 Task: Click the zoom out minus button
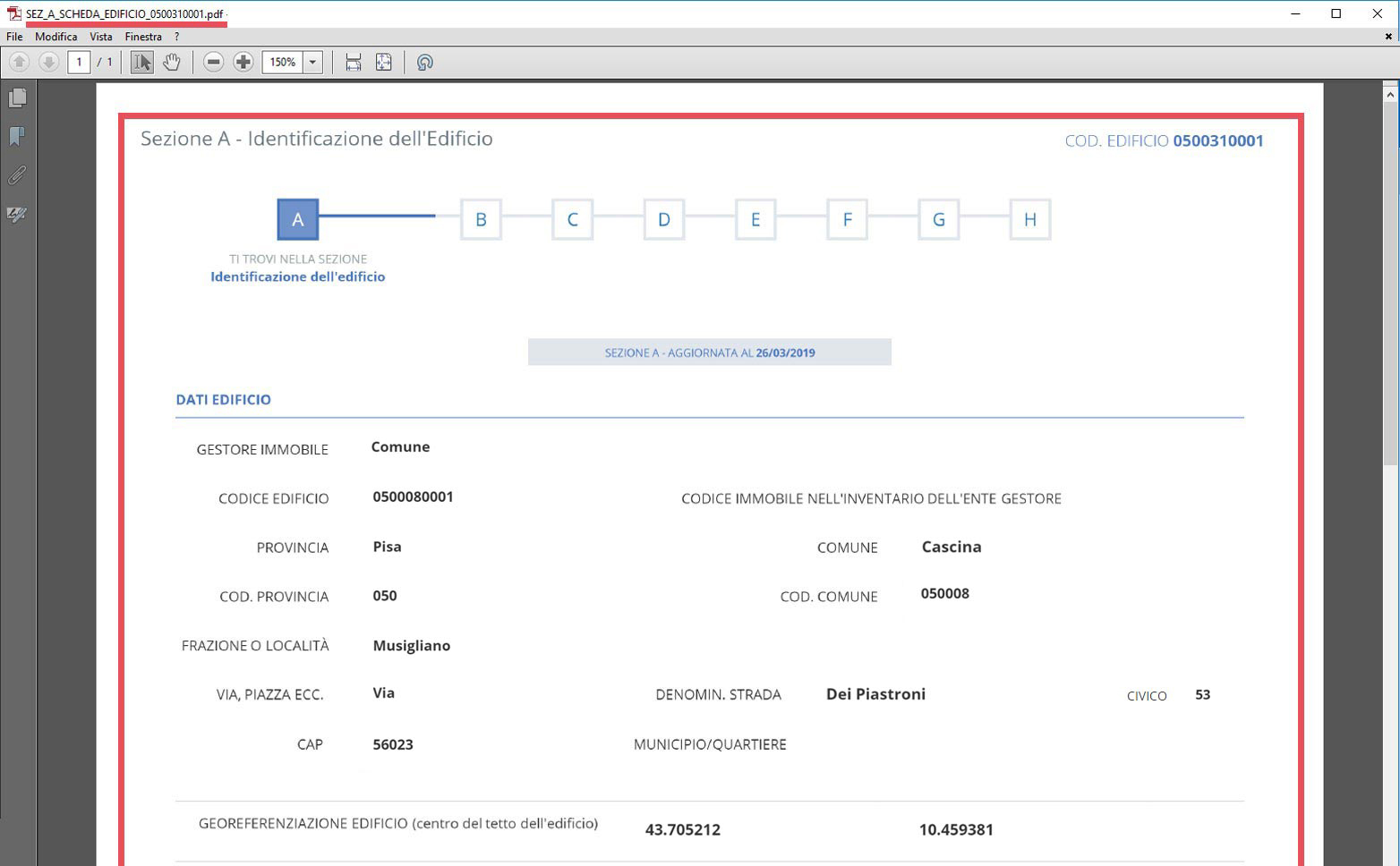(x=213, y=62)
